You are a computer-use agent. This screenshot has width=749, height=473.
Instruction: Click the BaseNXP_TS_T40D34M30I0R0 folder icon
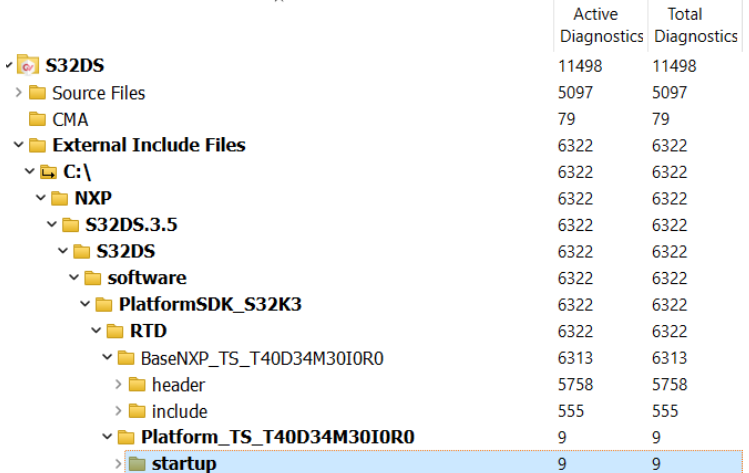click(126, 357)
